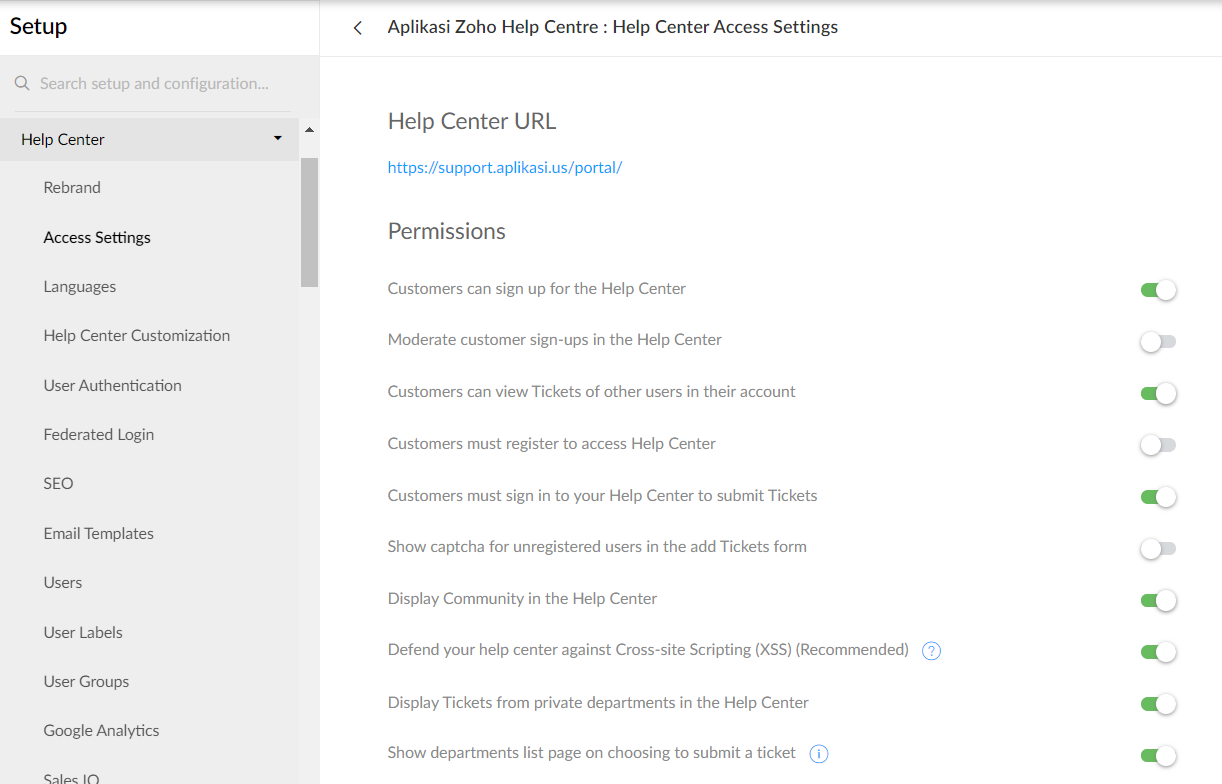Collapse the Help Center section dropdown arrow
This screenshot has width=1222, height=784.
(278, 139)
